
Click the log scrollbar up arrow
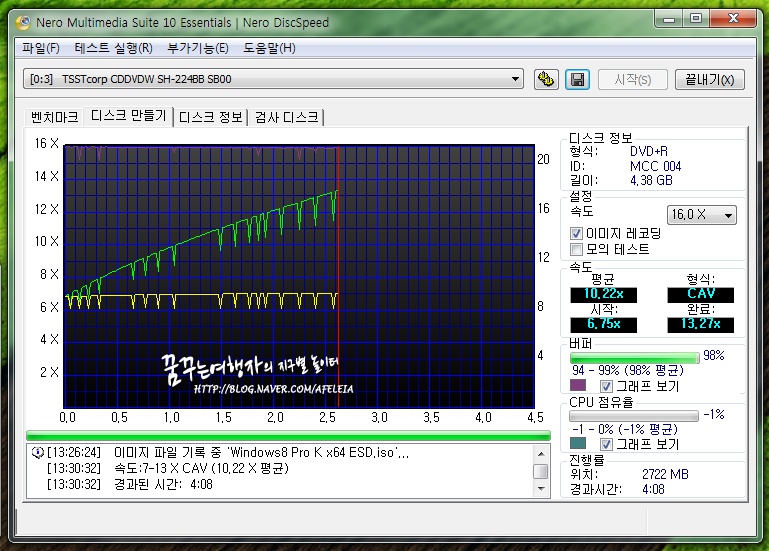[x=540, y=454]
